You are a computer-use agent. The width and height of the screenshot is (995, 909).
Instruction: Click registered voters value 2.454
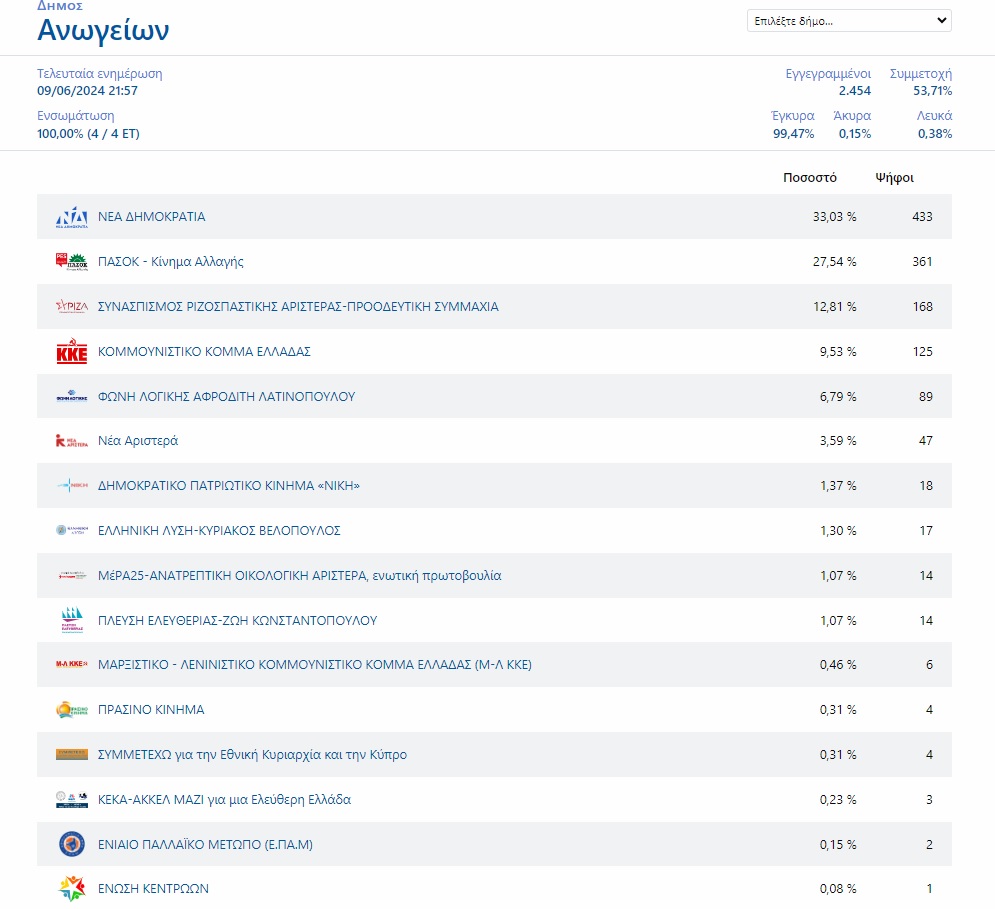(x=854, y=91)
